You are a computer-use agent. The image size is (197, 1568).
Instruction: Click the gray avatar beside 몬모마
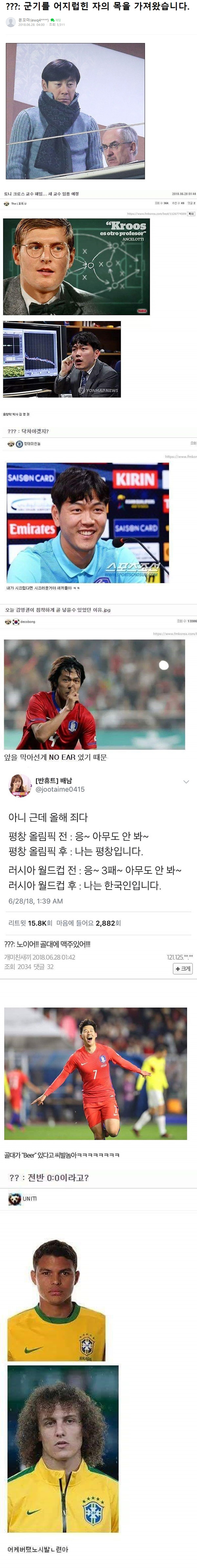pyautogui.click(x=10, y=22)
